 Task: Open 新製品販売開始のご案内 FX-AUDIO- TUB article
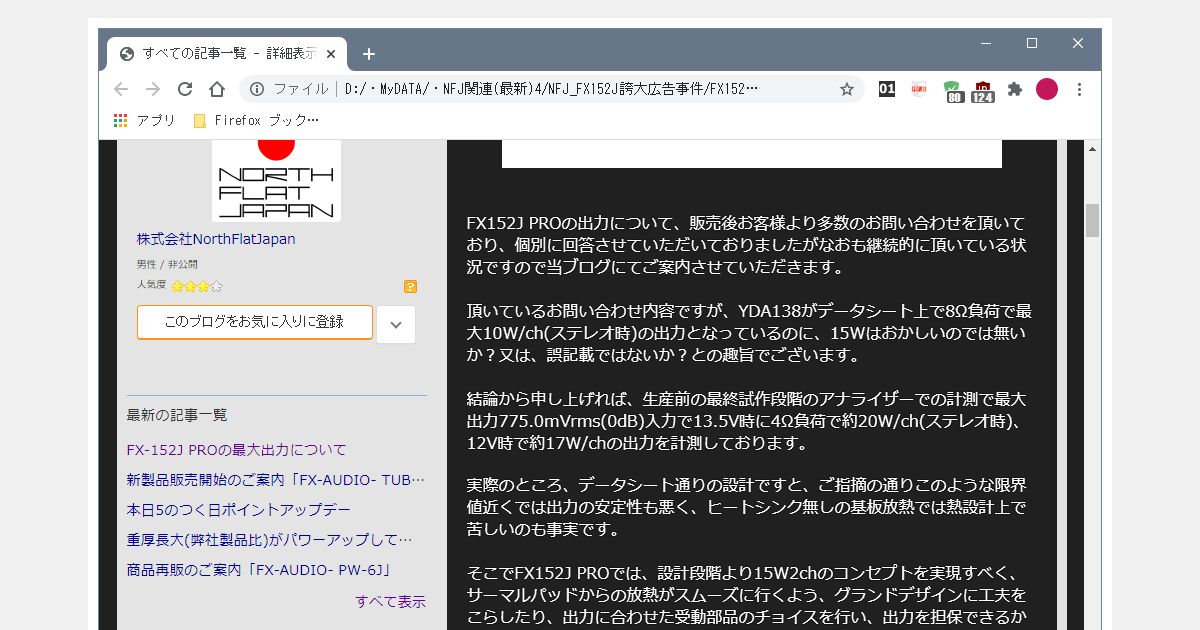pyautogui.click(x=276, y=480)
